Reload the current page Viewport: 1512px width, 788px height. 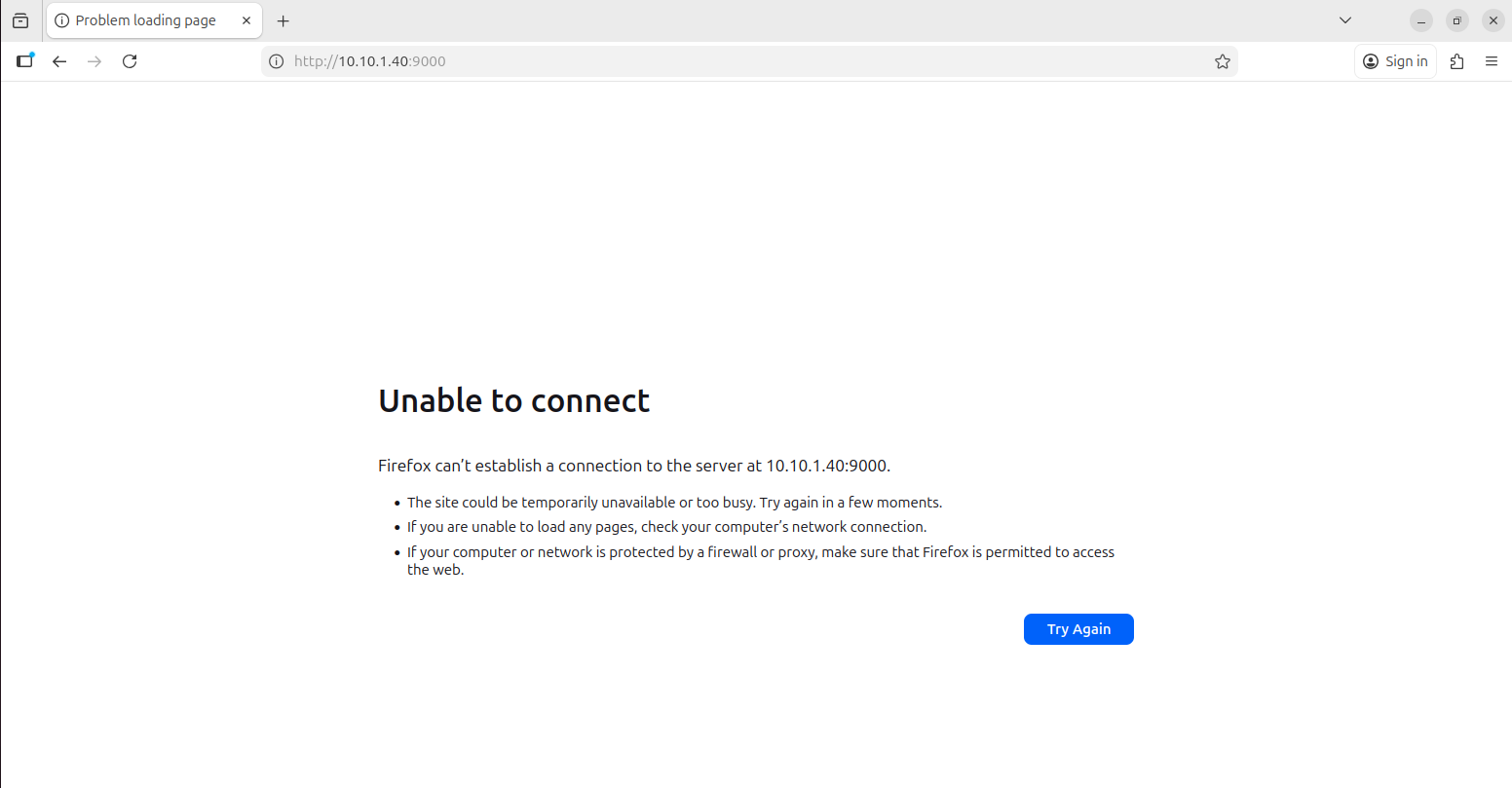point(130,61)
